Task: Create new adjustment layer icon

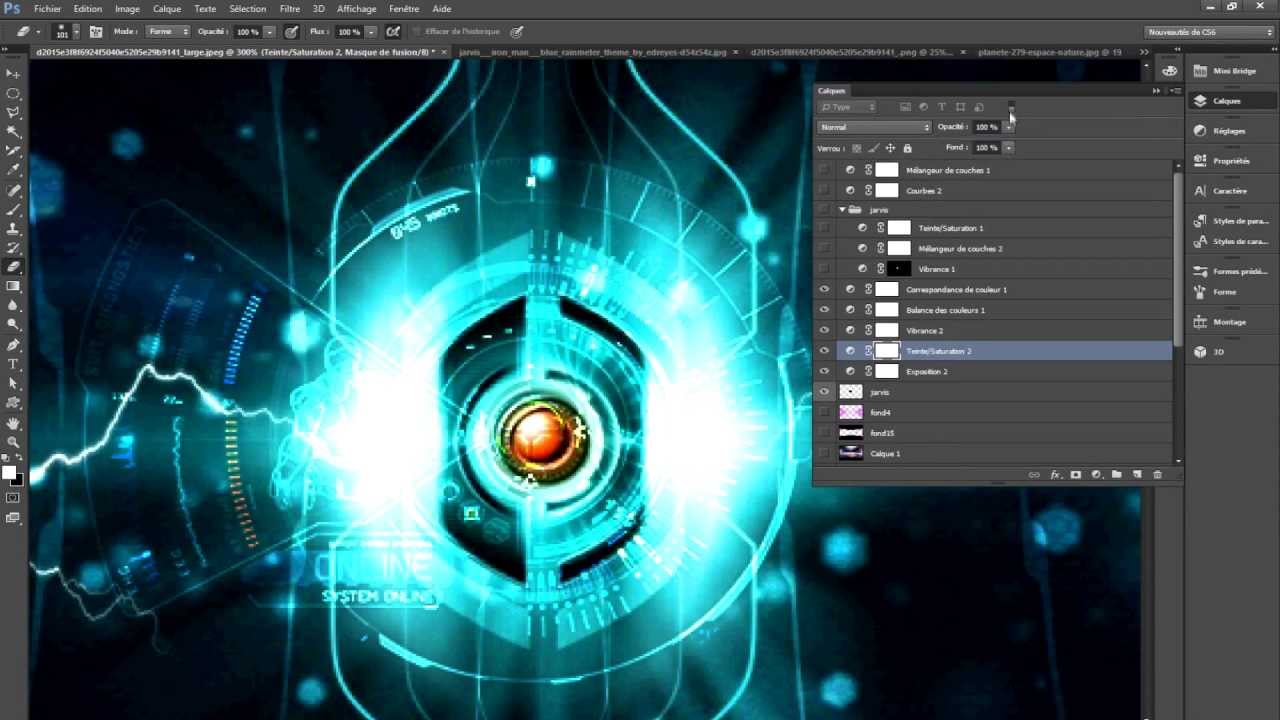Action: tap(1096, 475)
